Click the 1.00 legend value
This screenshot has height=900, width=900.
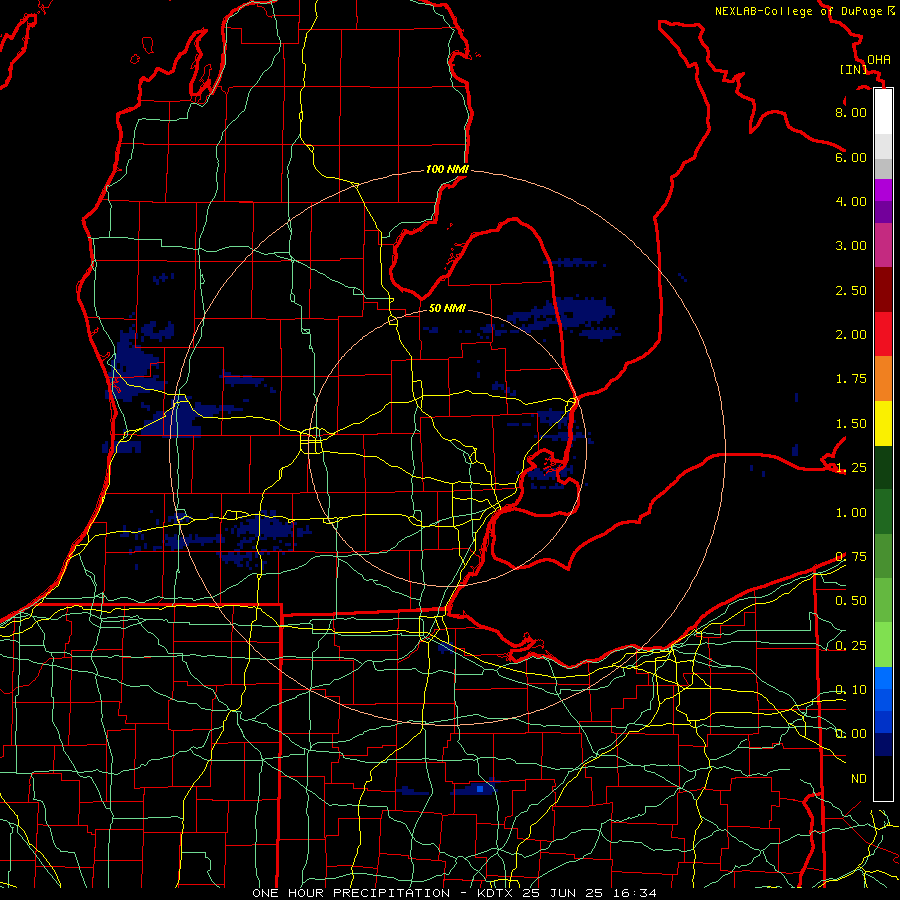coord(851,513)
